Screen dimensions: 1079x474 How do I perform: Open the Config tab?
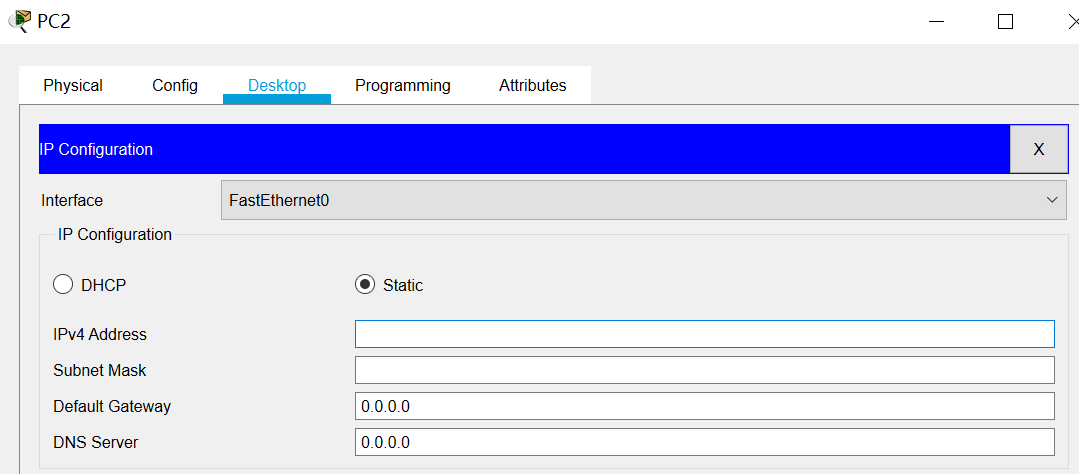tap(175, 86)
